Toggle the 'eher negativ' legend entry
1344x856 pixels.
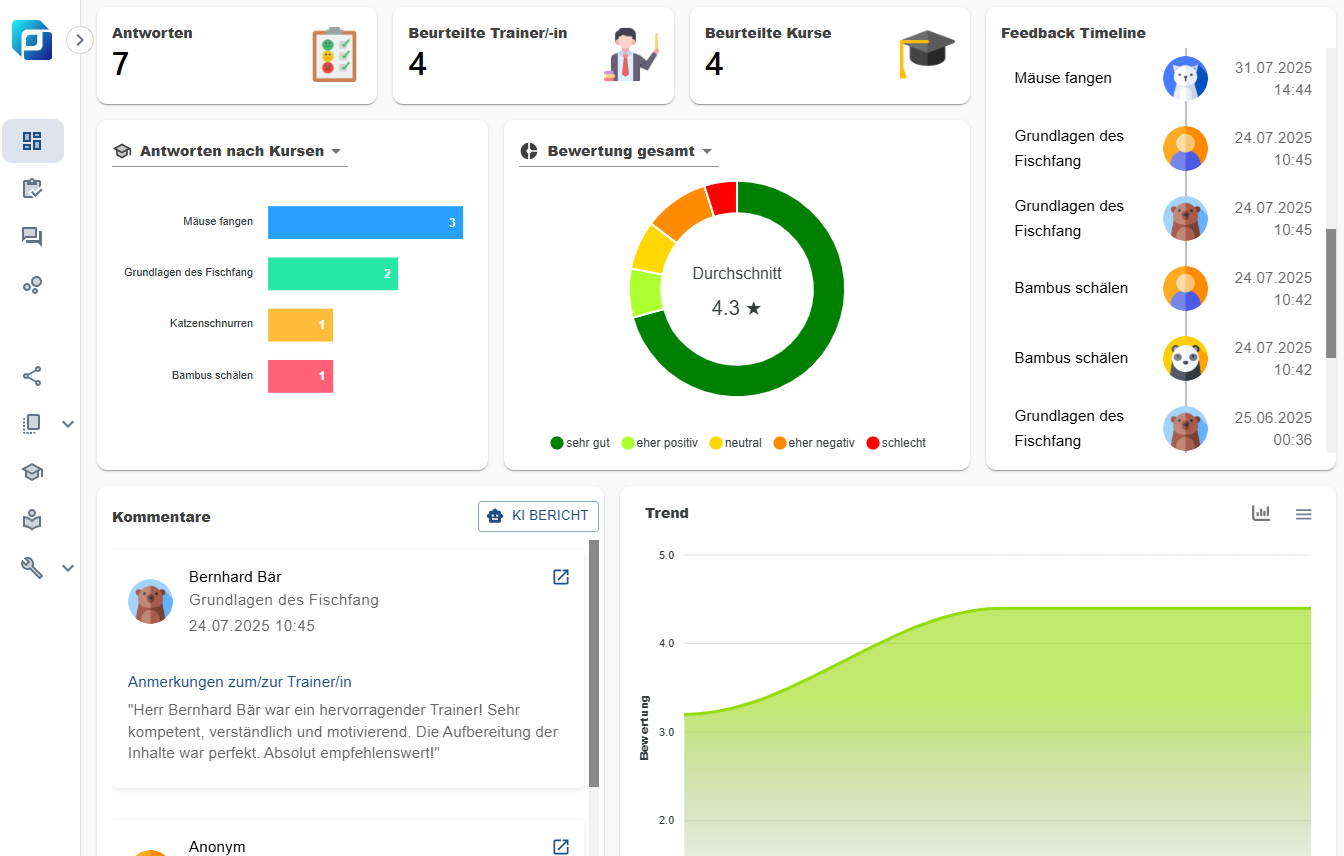tap(813, 443)
